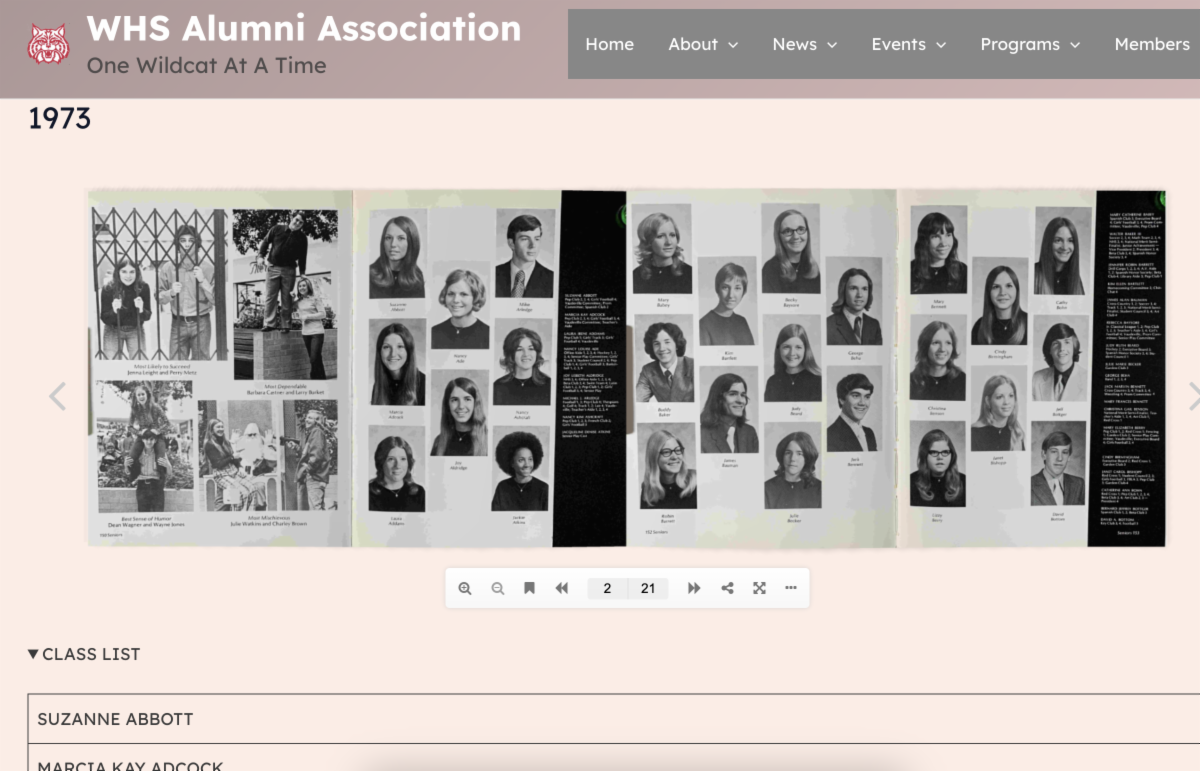Open the page with Suzanne Abbott's portrait
This screenshot has height=771, width=1200.
[490, 368]
